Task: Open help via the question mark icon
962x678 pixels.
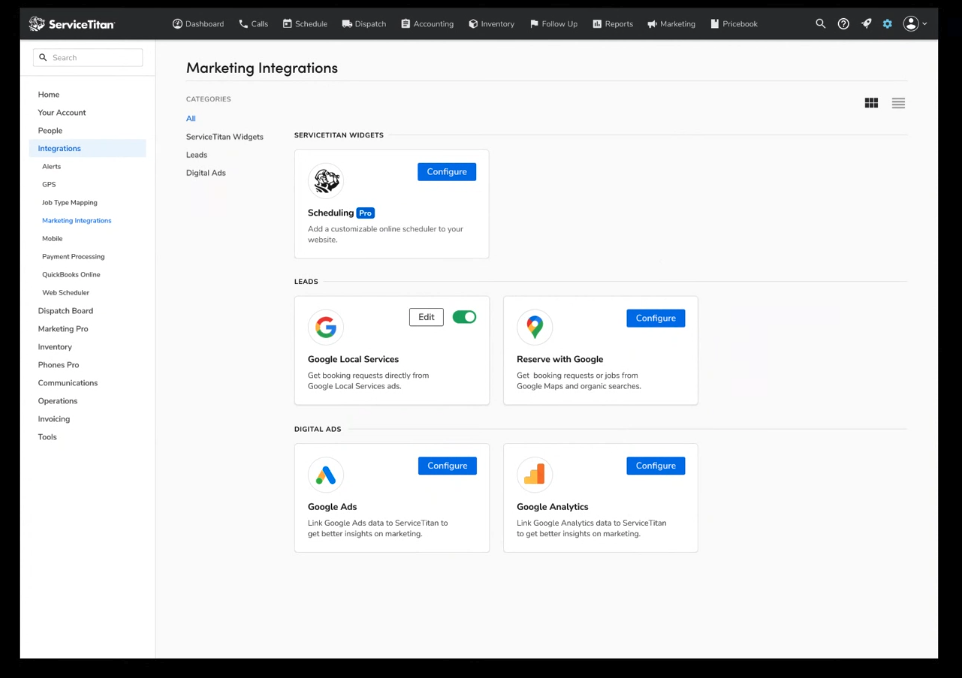Action: click(843, 23)
